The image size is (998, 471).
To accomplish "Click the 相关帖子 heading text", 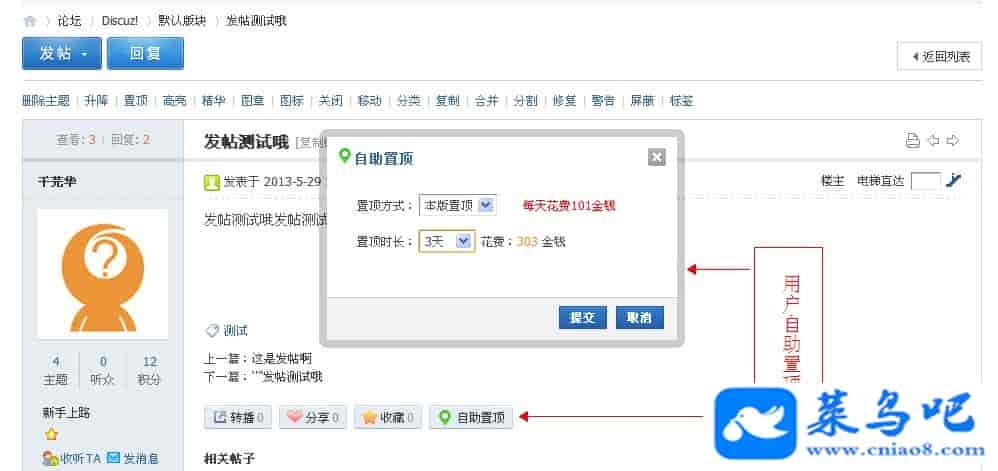I will point(230,458).
